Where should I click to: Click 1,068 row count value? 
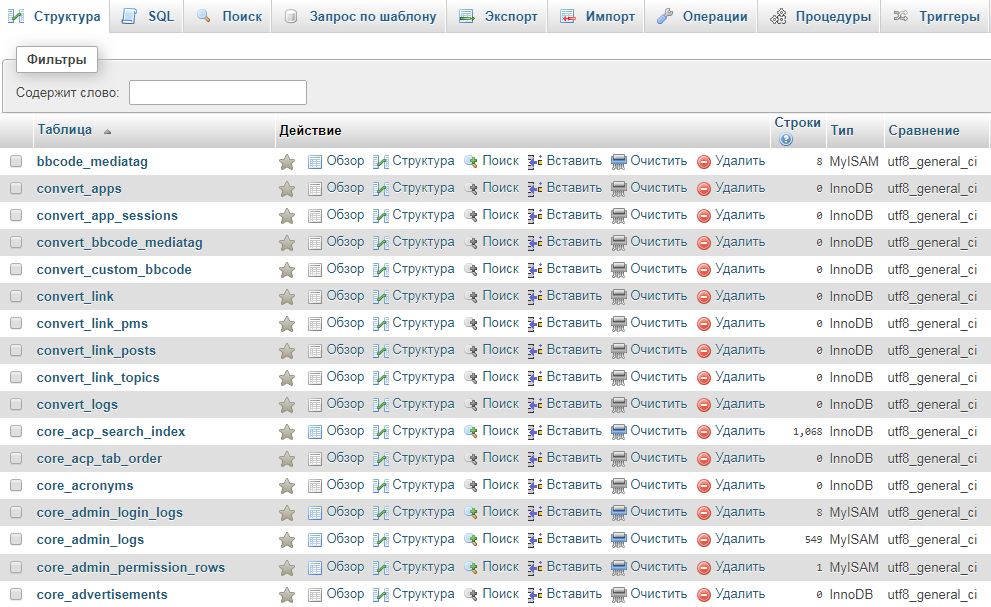808,432
